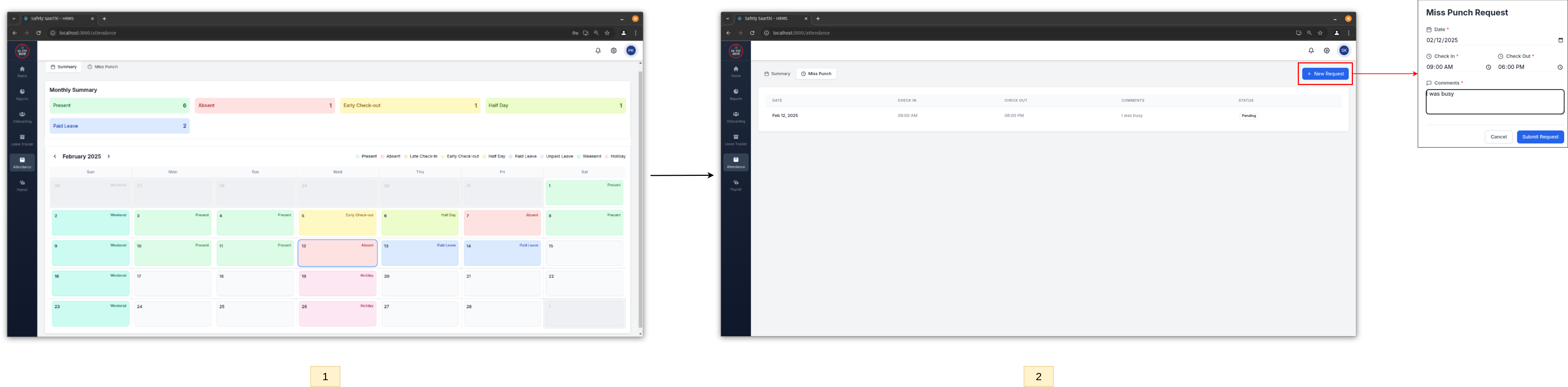1568x387 pixels.
Task: Click the password key icon in address bar
Action: coord(575,33)
